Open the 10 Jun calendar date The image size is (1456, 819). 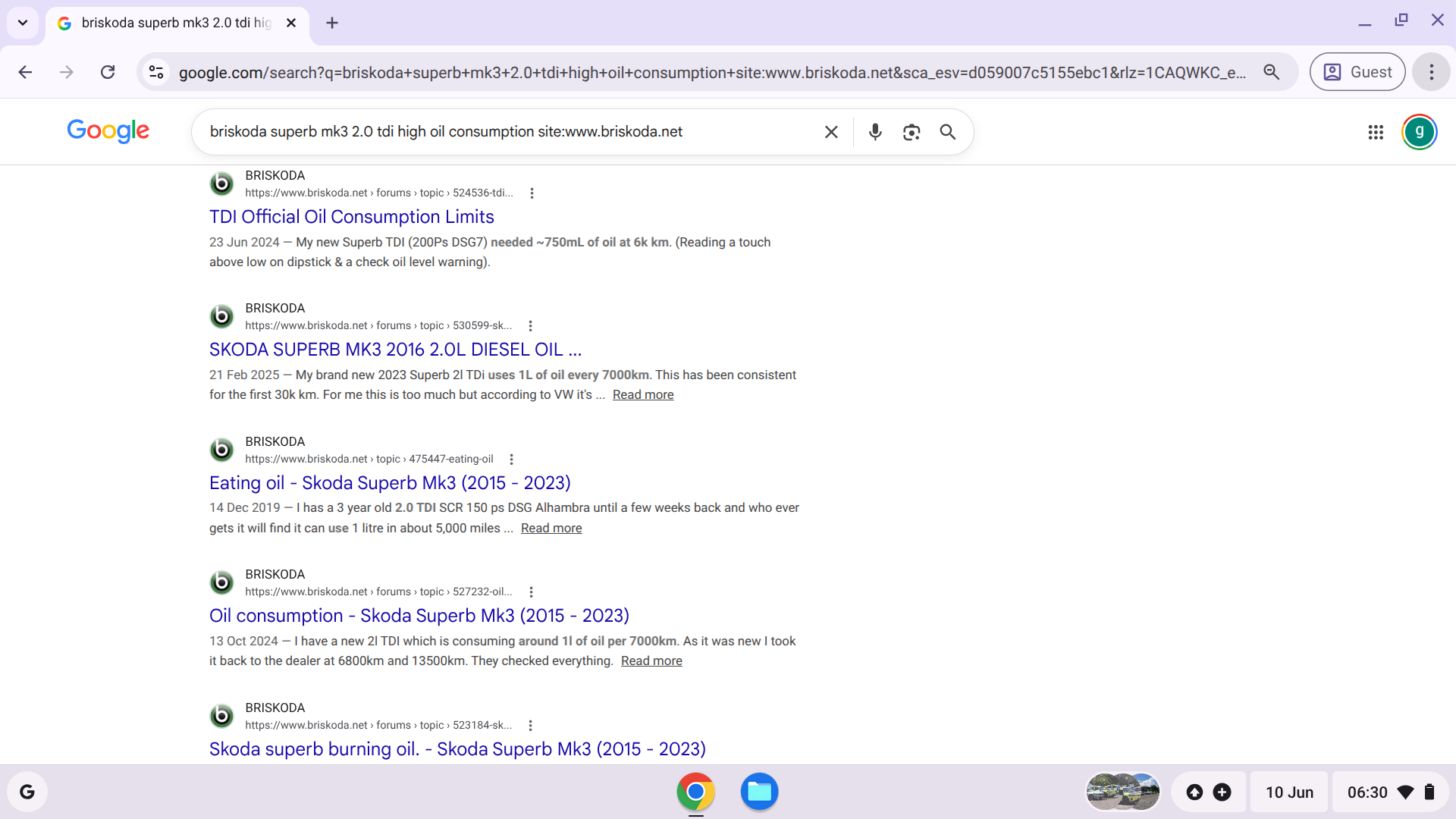coord(1289,792)
